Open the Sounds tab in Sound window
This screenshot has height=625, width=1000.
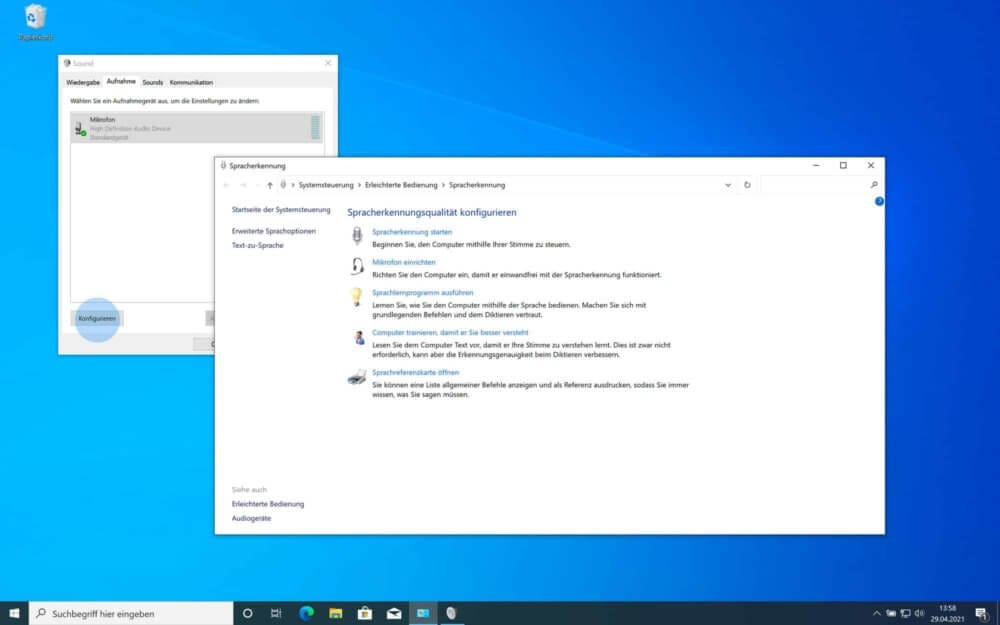(152, 82)
